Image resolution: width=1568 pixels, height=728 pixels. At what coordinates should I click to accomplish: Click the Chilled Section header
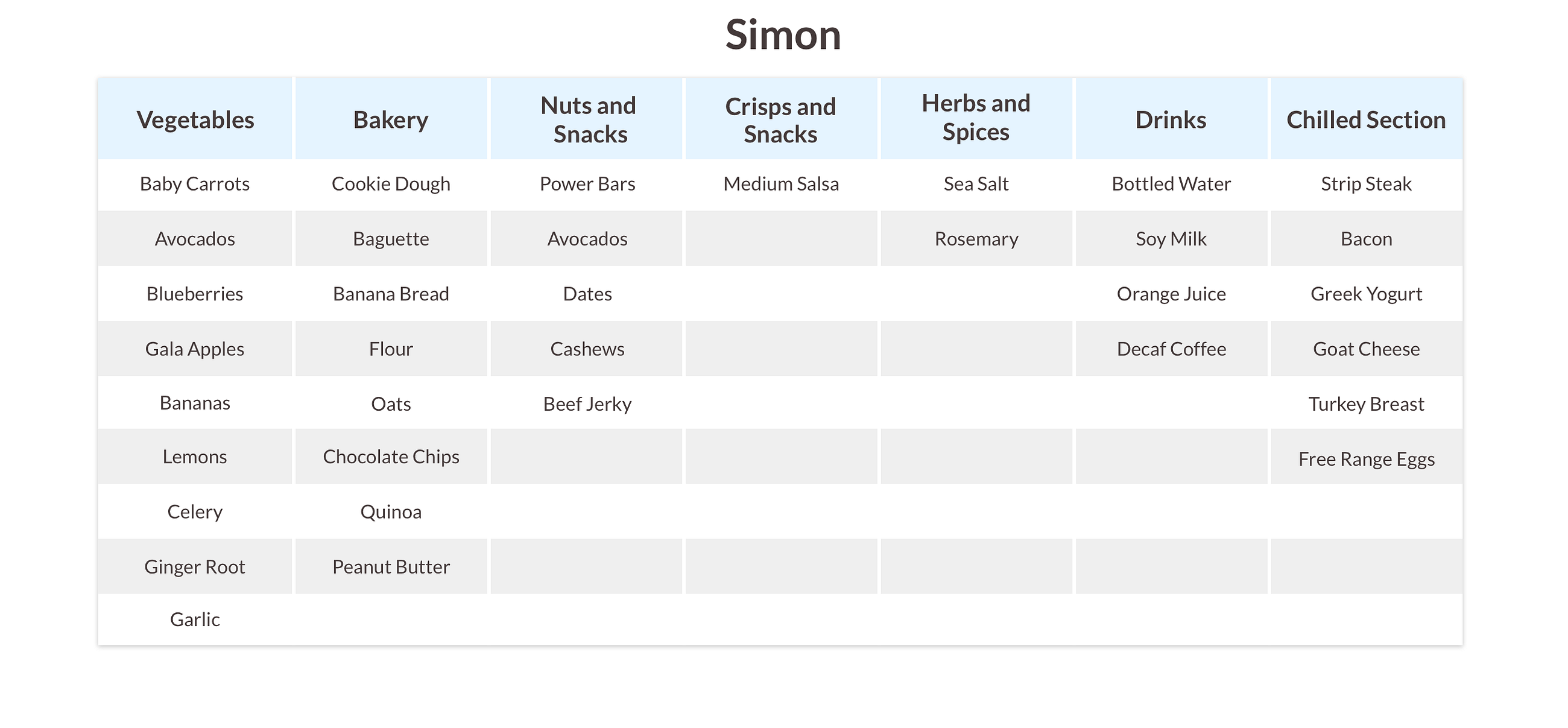[1367, 119]
